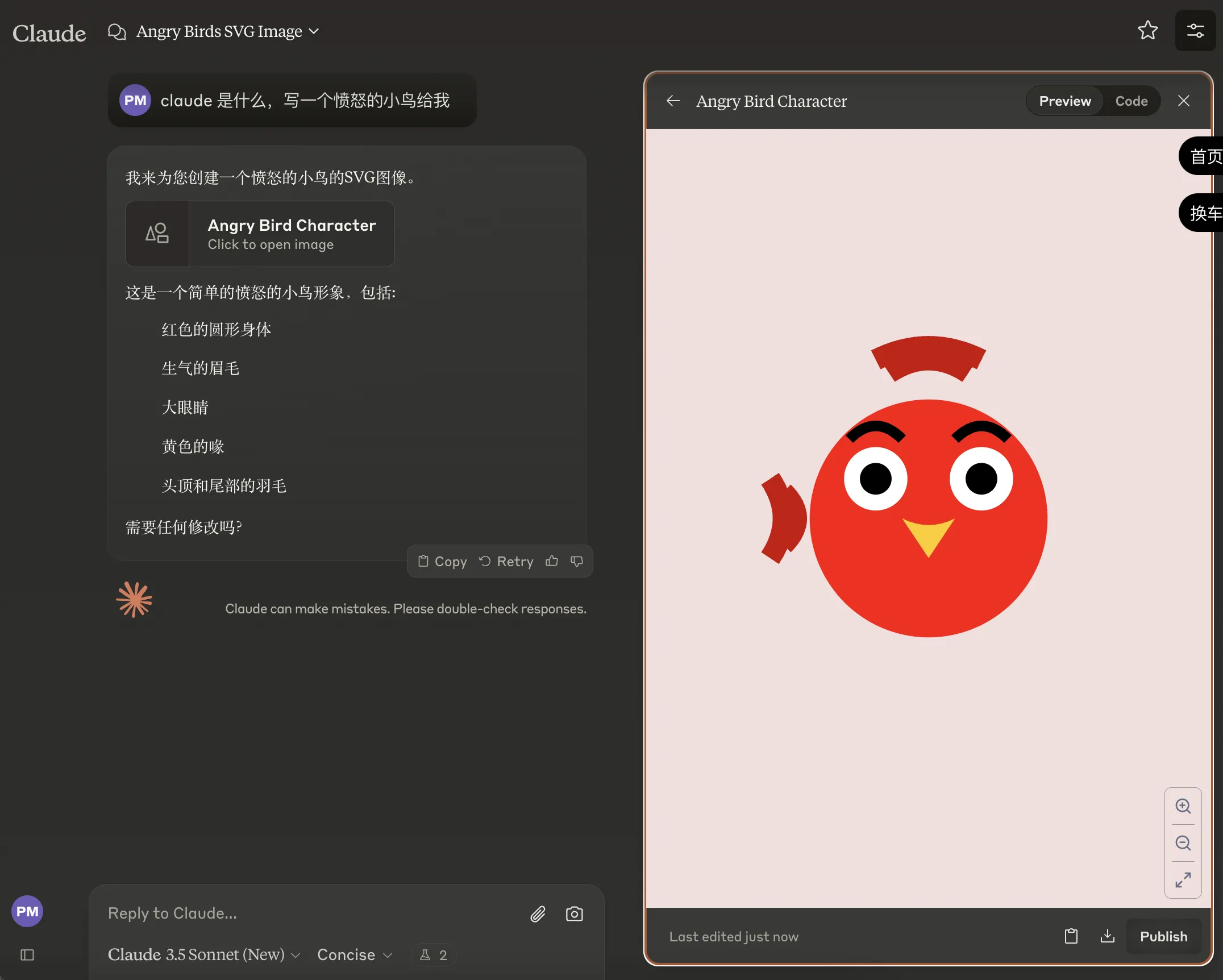Give the response a thumbs up
Viewport: 1223px width, 980px height.
point(552,562)
